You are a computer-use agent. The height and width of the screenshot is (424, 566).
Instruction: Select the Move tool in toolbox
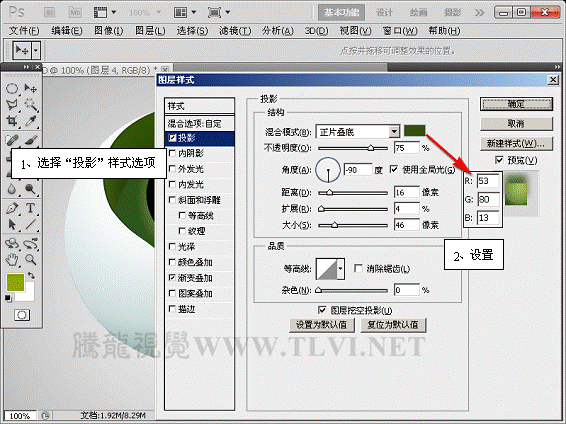[x=30, y=88]
